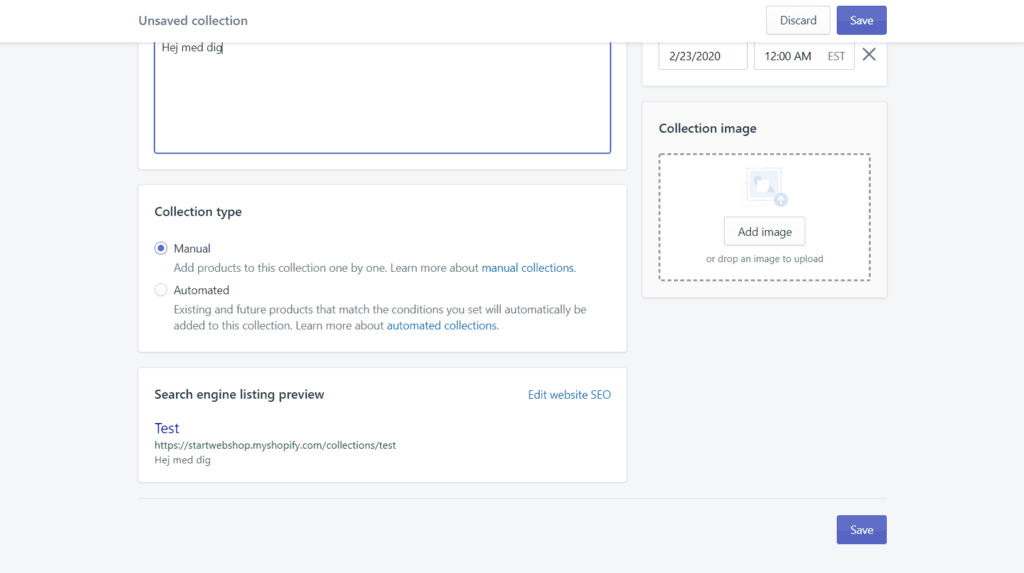Click the Test search preview title
This screenshot has height=573, width=1024.
click(167, 428)
